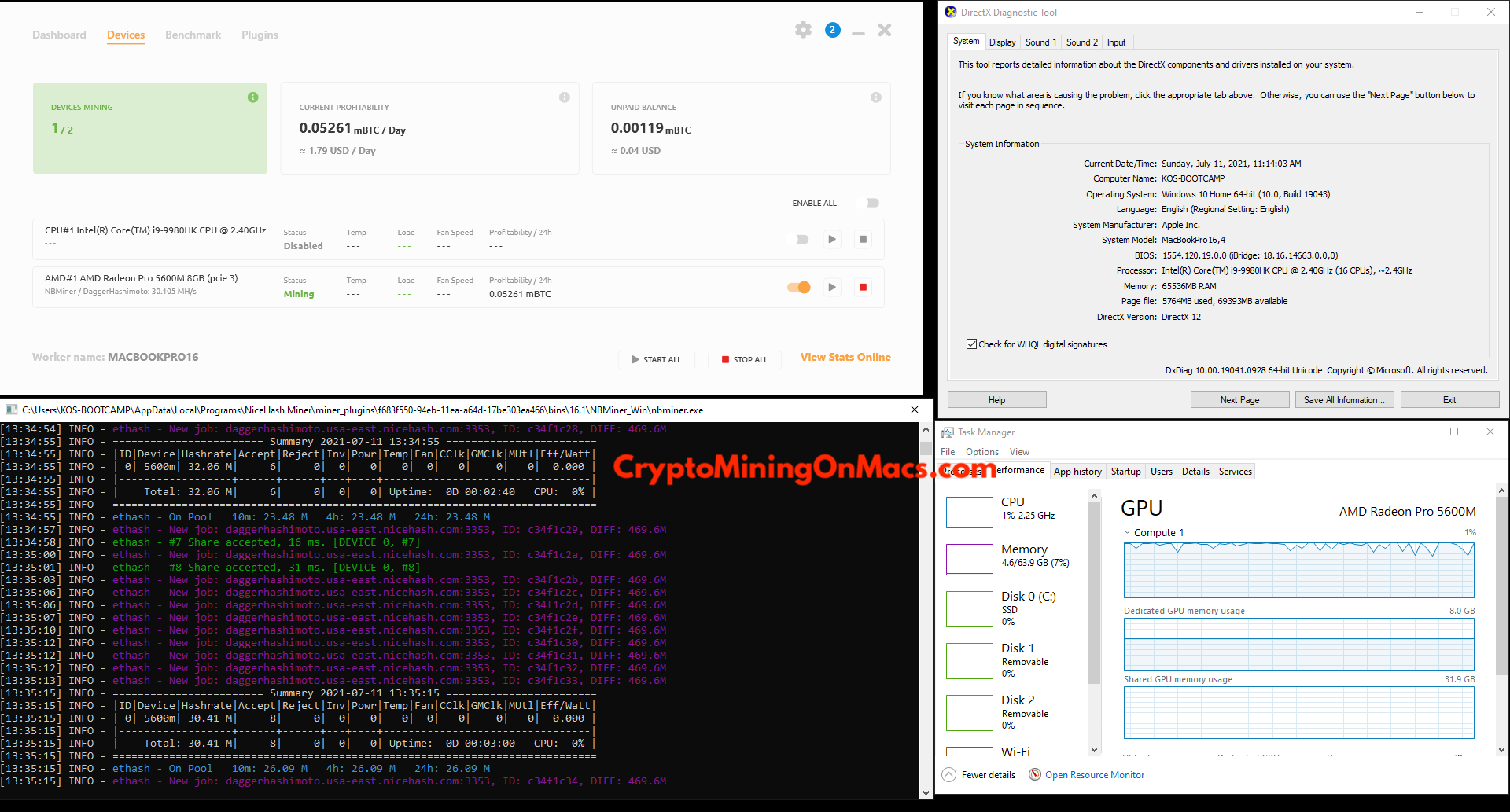Switch to Startup tab in Task Manager
Image resolution: width=1510 pixels, height=812 pixels.
(x=1125, y=472)
